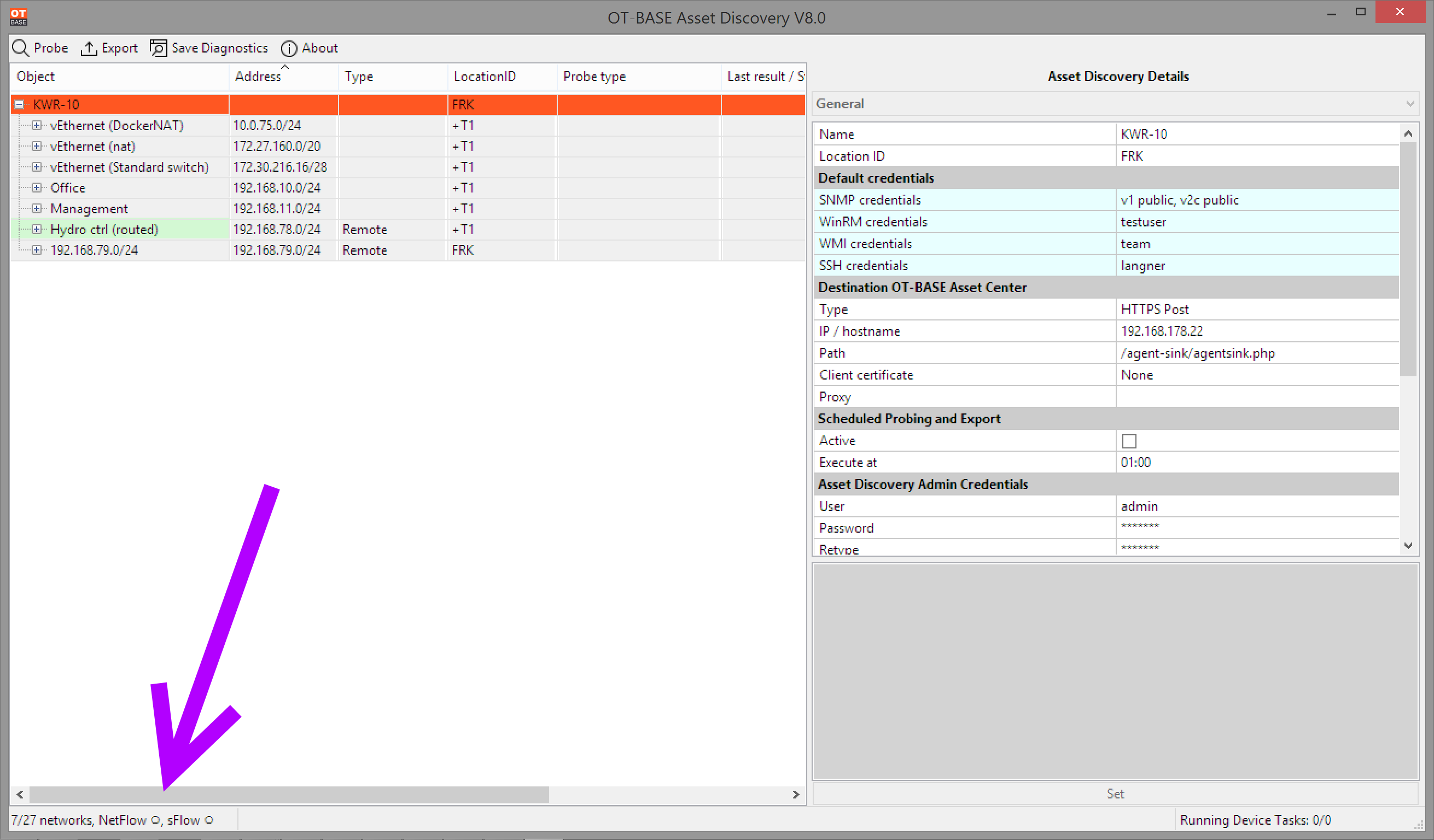Select address 10.0.75.0/24 cell
Viewport: 1434px width, 840px height.
[283, 125]
